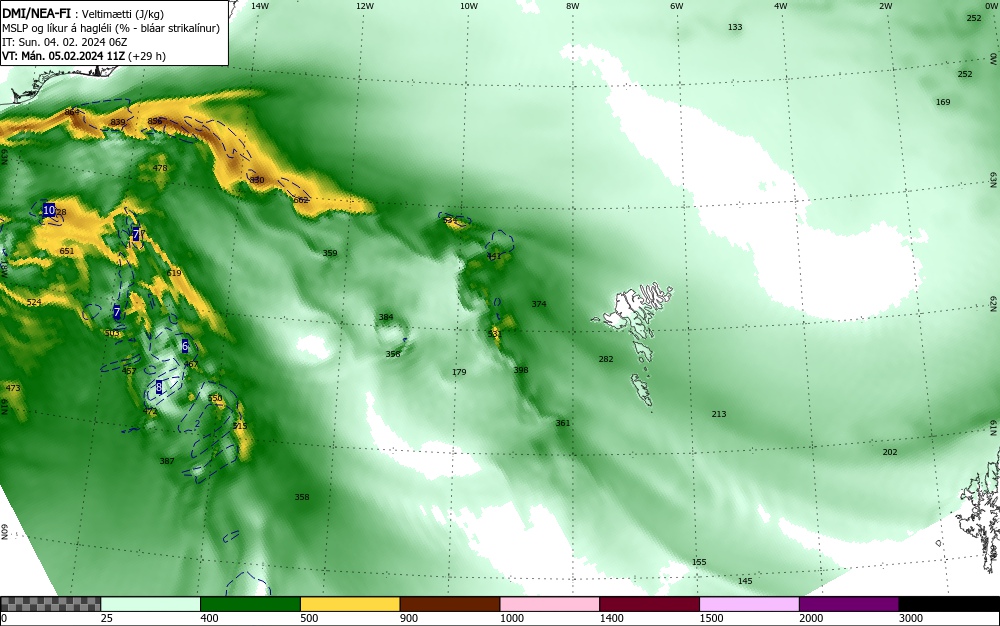
Task: Click the 4W longitude label
Action: (x=781, y=6)
